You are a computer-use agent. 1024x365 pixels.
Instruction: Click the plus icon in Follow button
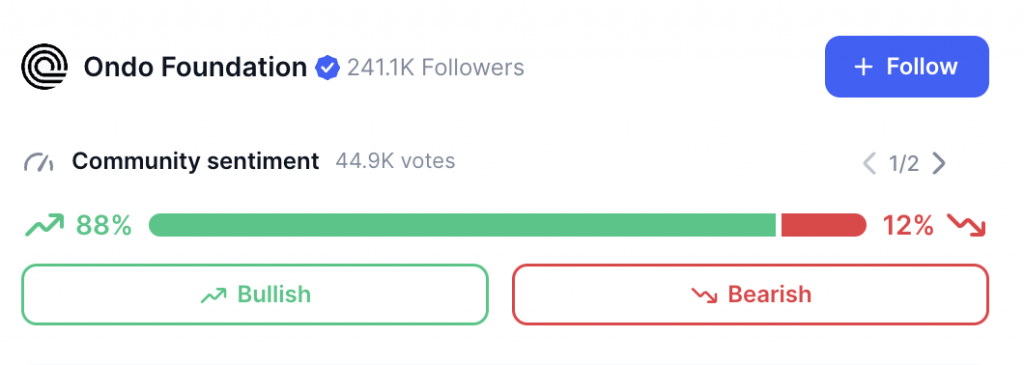click(863, 67)
